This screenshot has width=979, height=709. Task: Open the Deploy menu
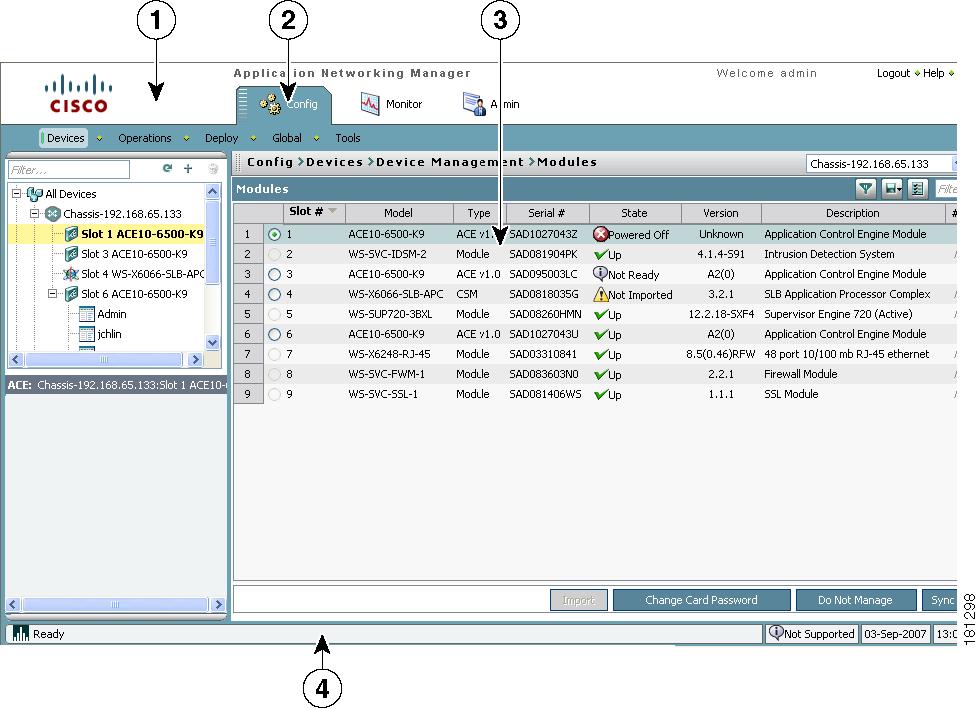click(222, 138)
